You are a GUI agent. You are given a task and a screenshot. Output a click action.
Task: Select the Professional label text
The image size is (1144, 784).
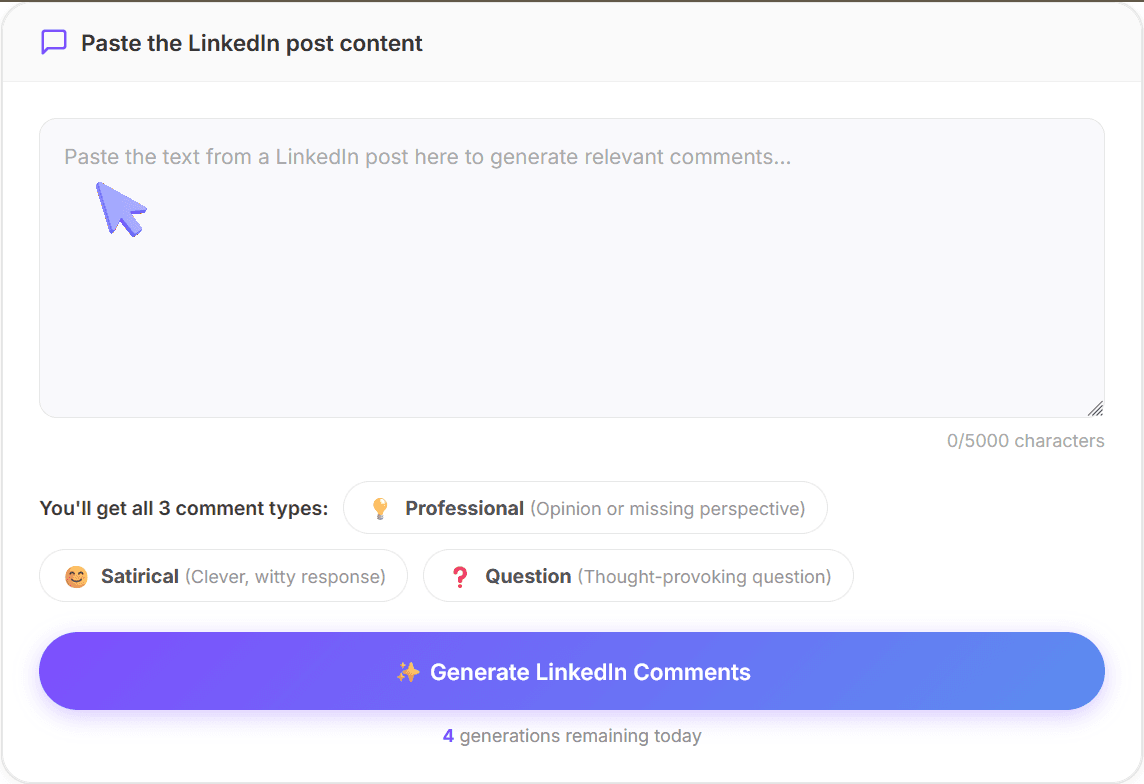click(x=465, y=508)
